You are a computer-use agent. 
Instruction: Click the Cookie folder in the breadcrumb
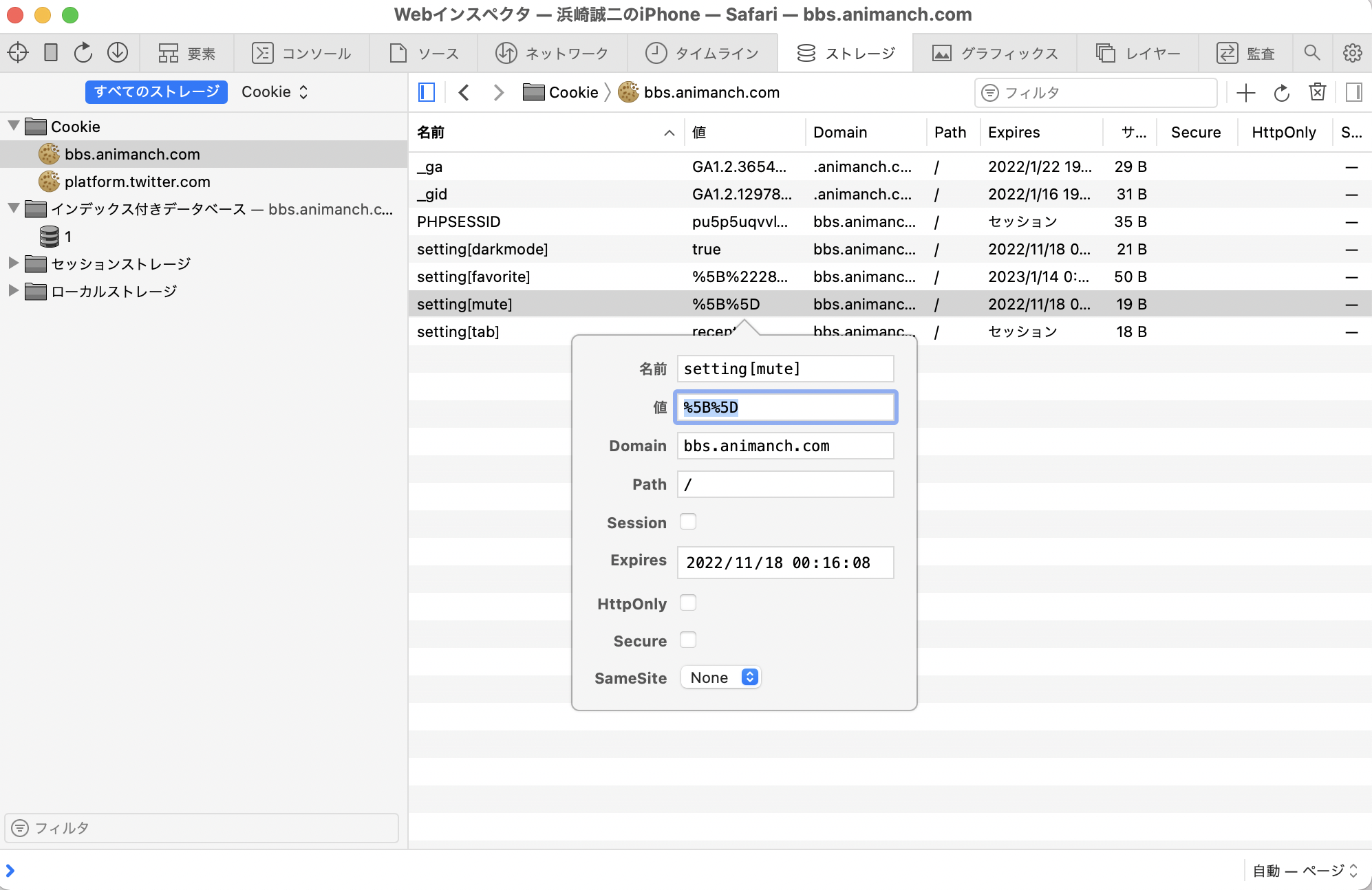coord(560,92)
